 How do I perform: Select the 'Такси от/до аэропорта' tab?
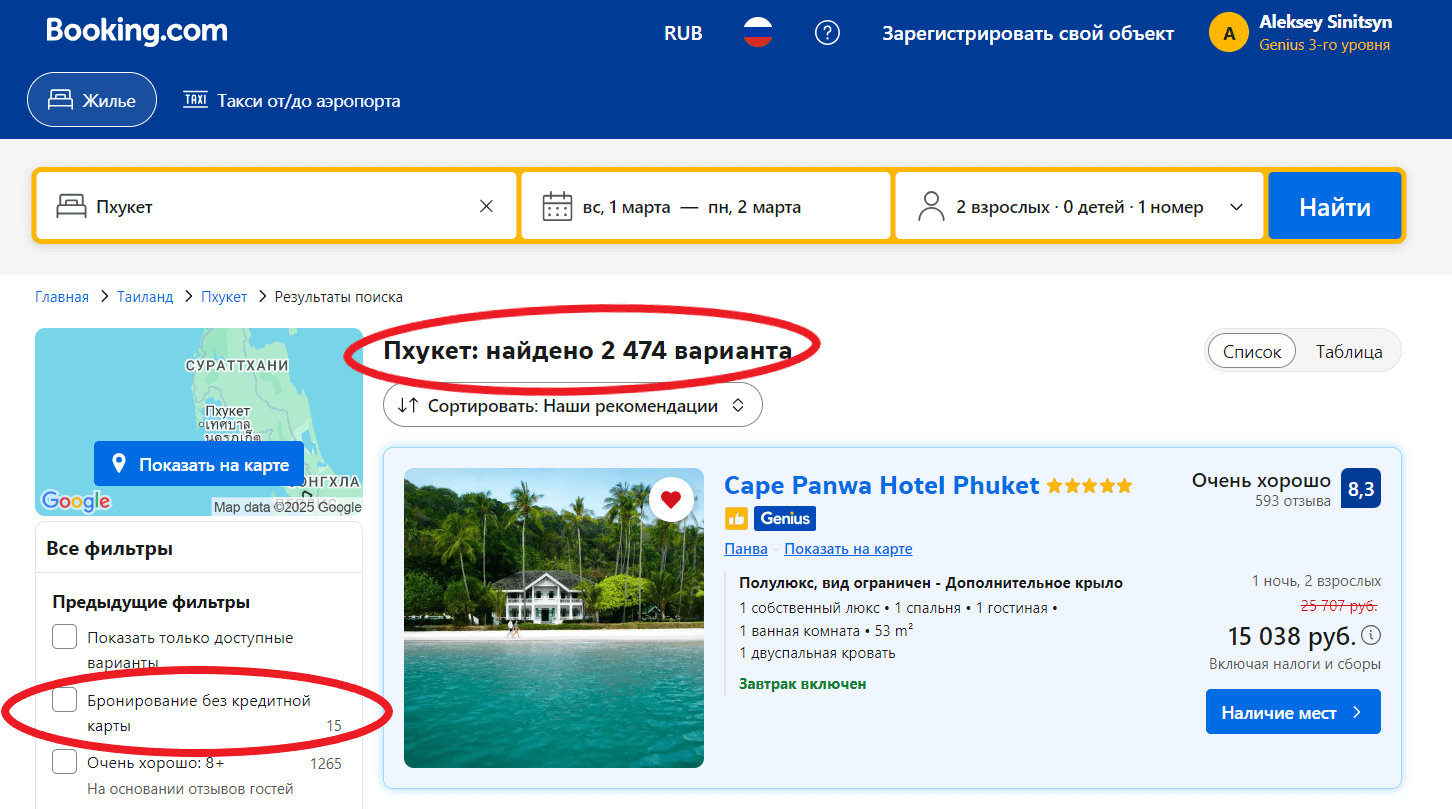tap(292, 101)
